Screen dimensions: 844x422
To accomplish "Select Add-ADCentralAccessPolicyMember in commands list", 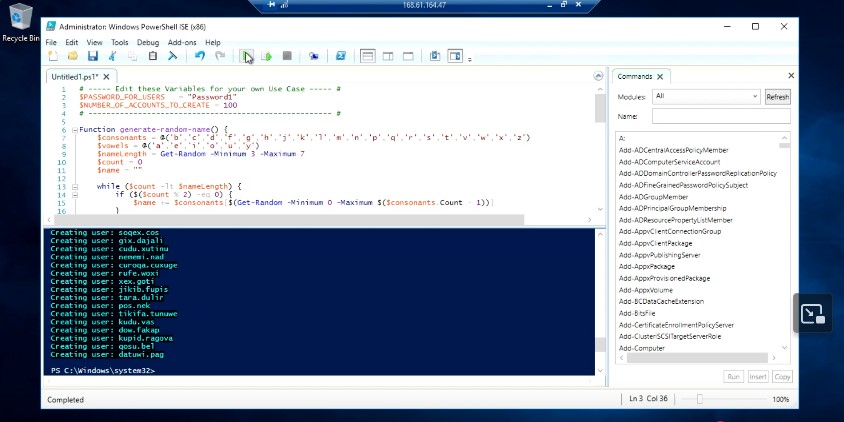I will 673,150.
